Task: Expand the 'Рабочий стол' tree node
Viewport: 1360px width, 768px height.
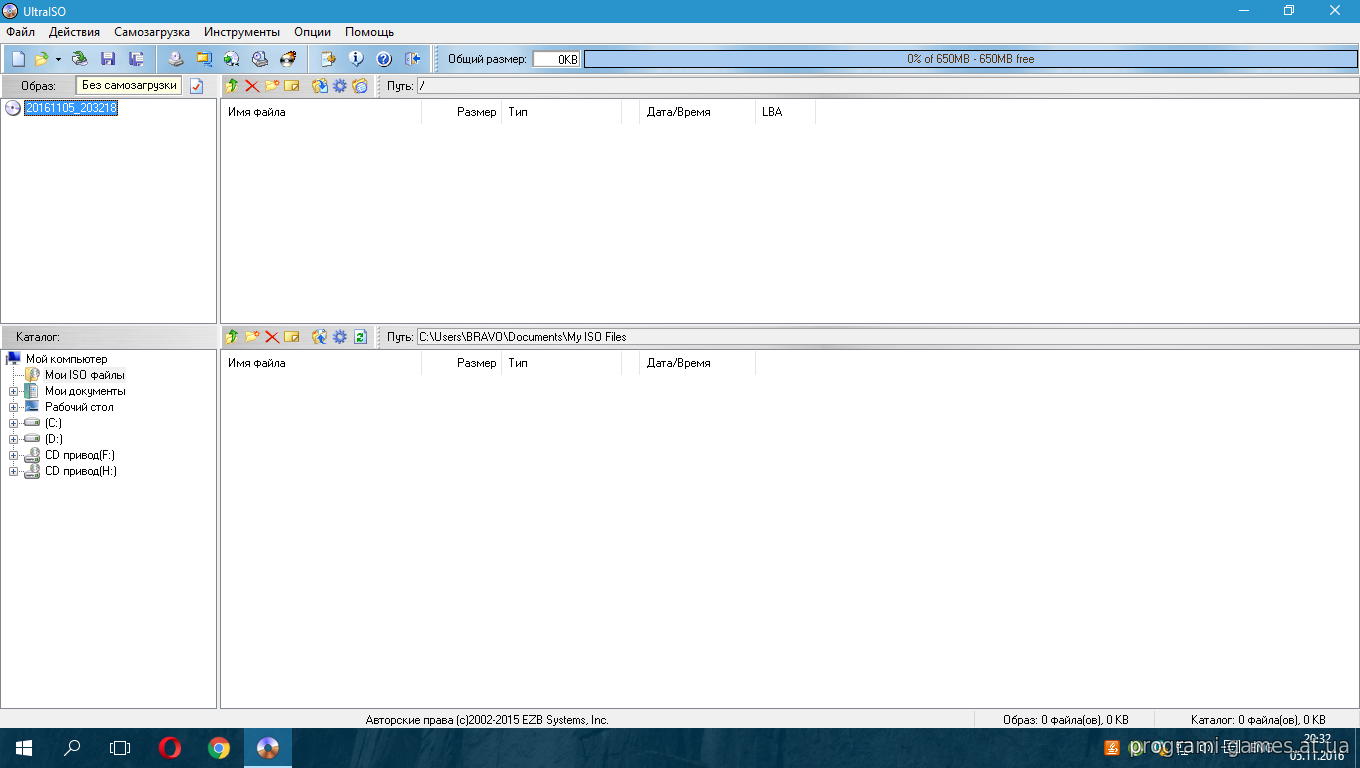Action: [14, 407]
